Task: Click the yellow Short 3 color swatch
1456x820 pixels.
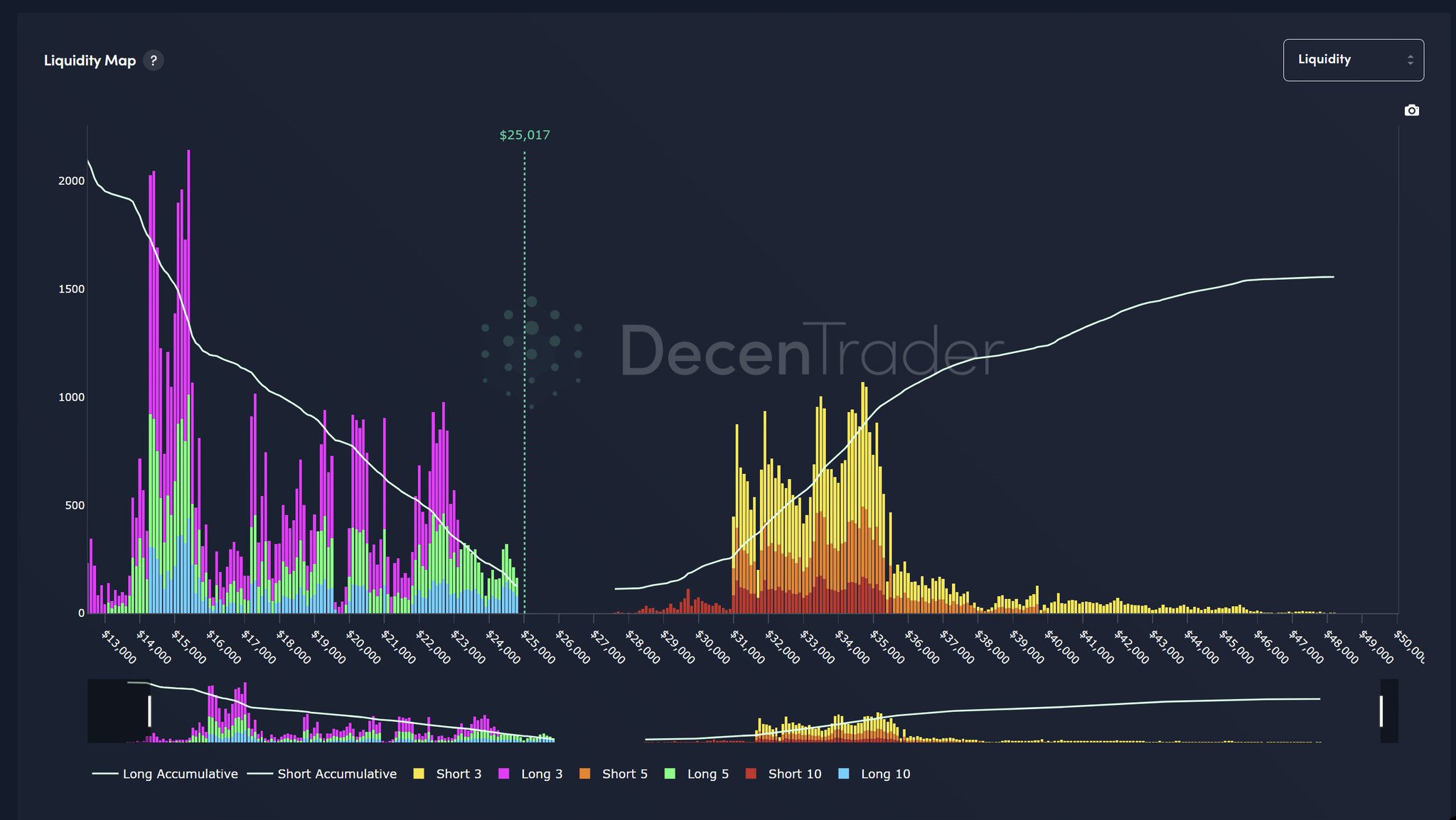Action: (419, 774)
